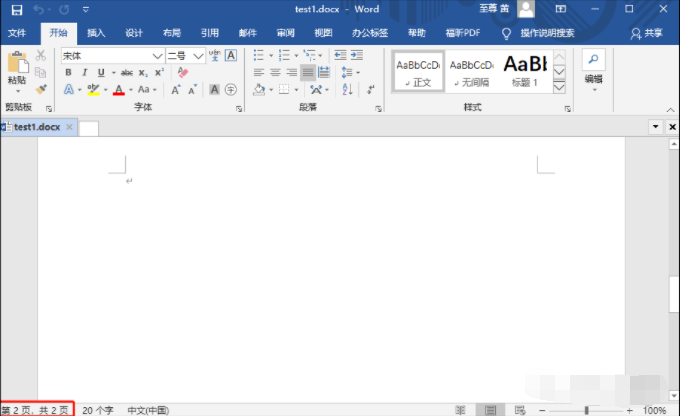Open the font color dropdown arrow

pyautogui.click(x=131, y=90)
